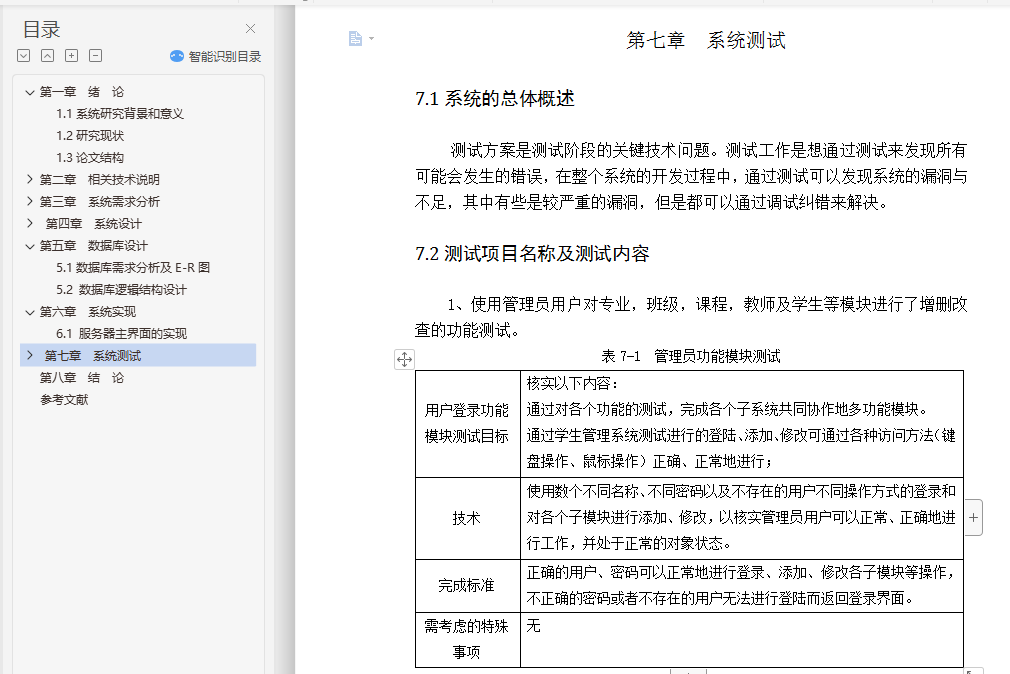
Task: Expand 第二章 相关技术说明 chevron
Action: [x=30, y=179]
